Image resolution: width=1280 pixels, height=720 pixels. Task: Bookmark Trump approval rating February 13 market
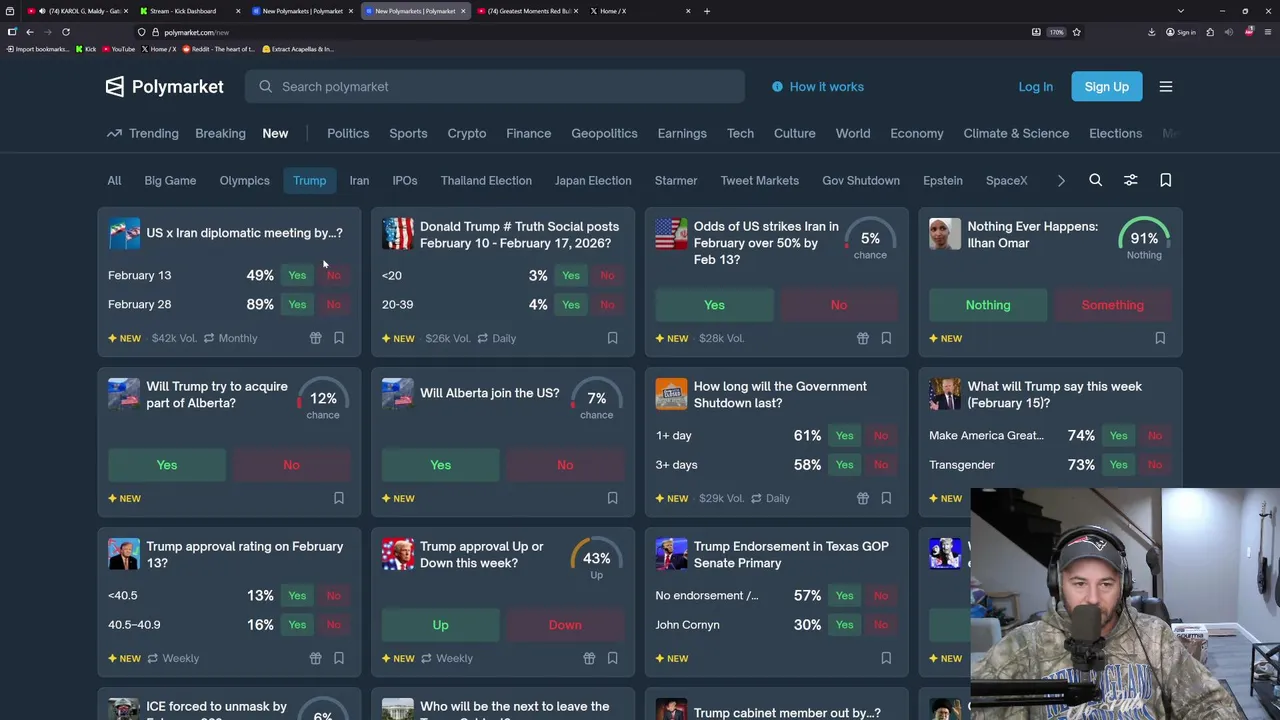pyautogui.click(x=339, y=658)
